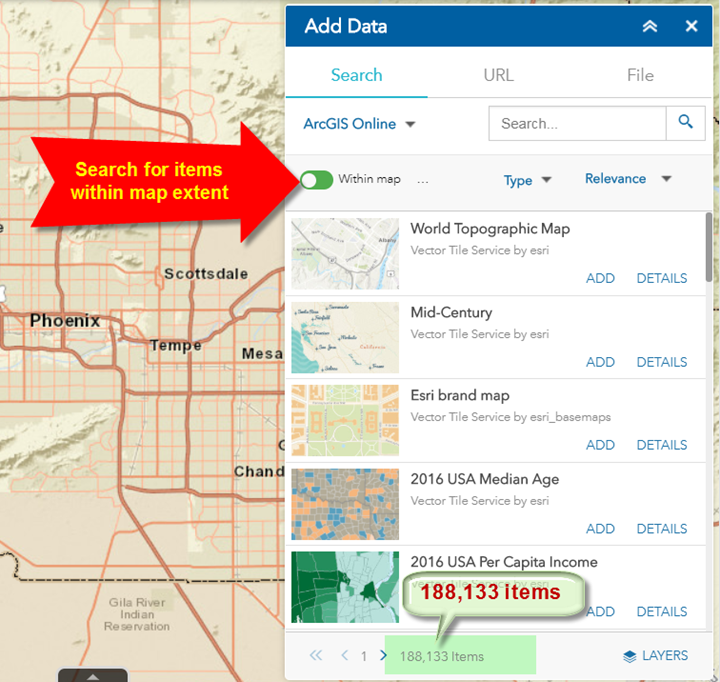This screenshot has height=682, width=720.
Task: Toggle the Within map switch
Action: pyautogui.click(x=317, y=180)
